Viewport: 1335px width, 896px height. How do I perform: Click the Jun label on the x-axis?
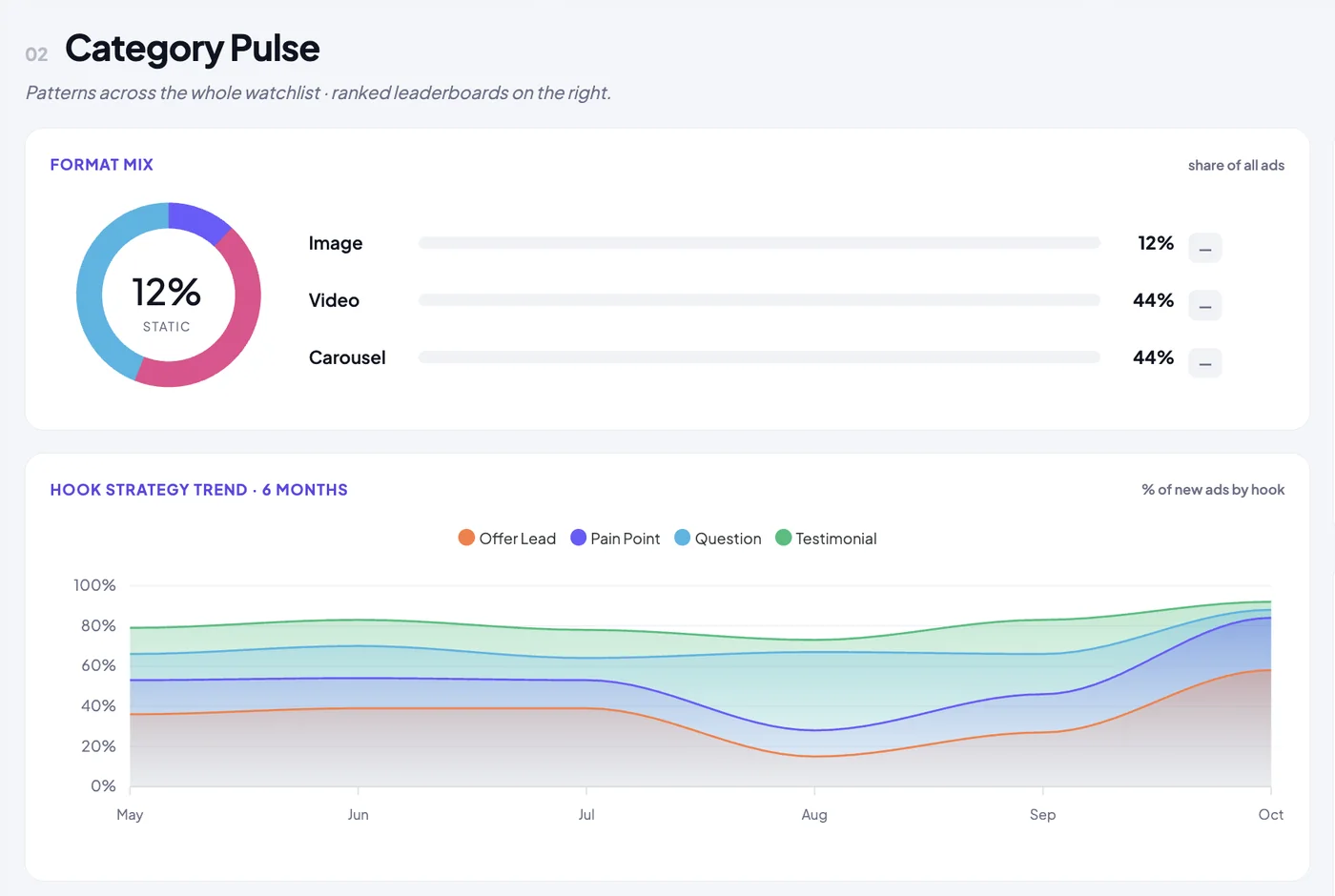pyautogui.click(x=358, y=815)
